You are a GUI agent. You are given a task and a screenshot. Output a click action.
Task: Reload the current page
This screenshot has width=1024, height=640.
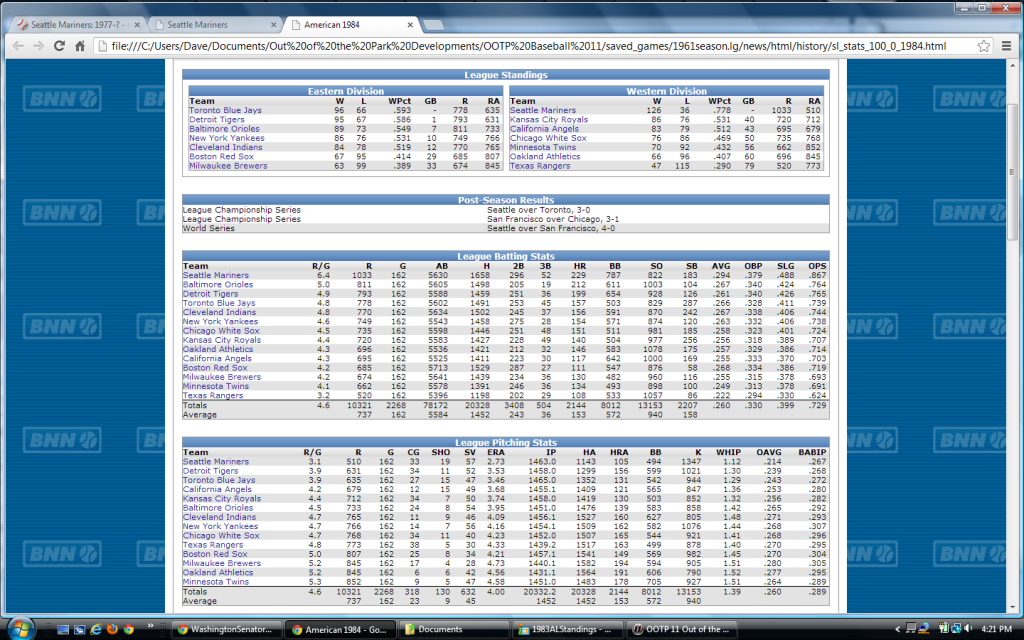[x=59, y=46]
